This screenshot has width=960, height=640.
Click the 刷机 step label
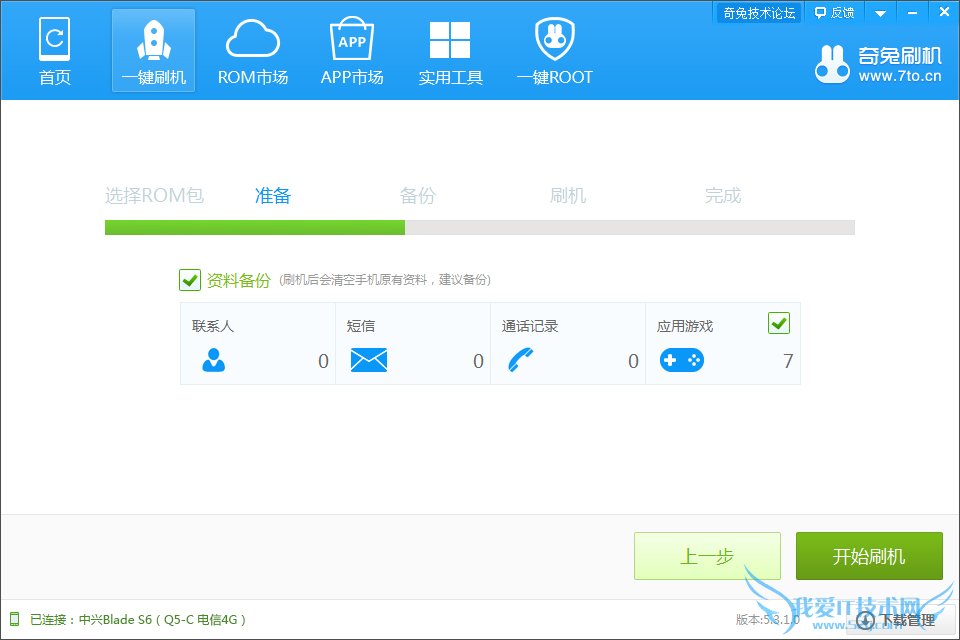pos(568,195)
